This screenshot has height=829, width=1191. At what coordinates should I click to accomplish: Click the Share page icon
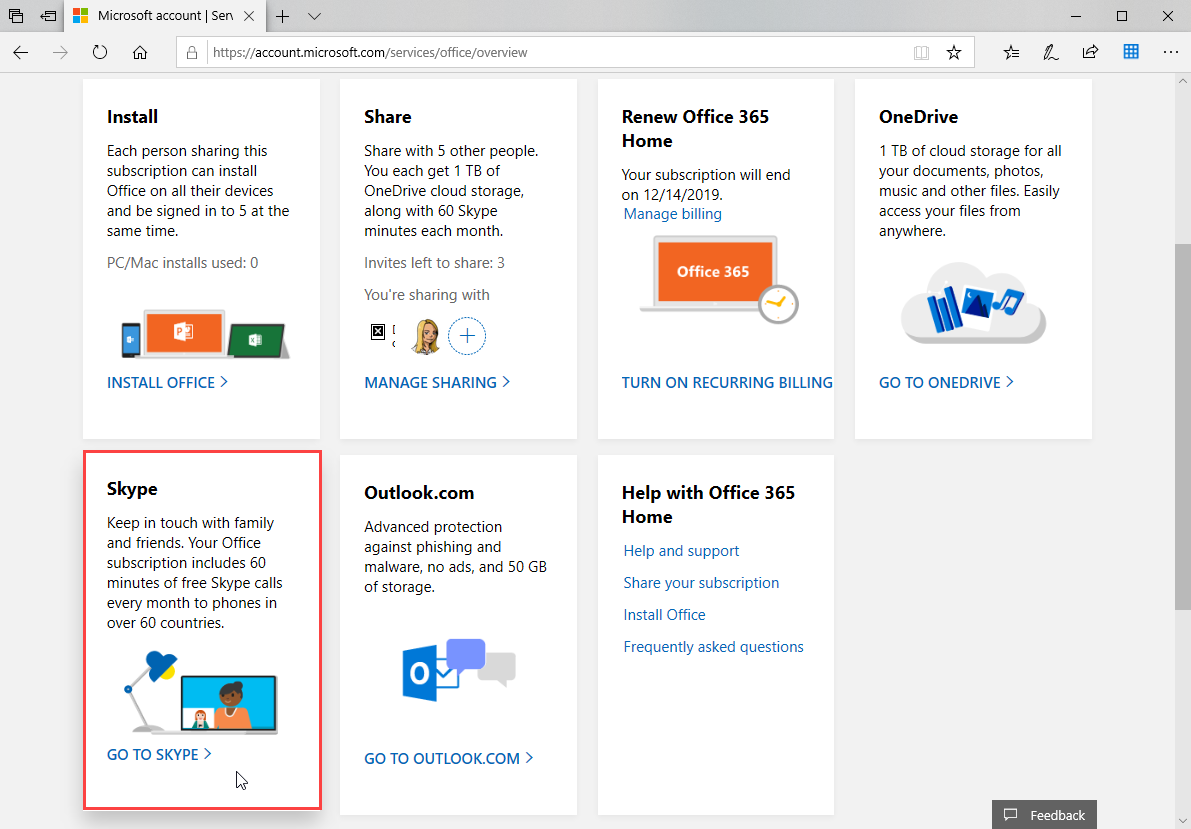click(1090, 52)
